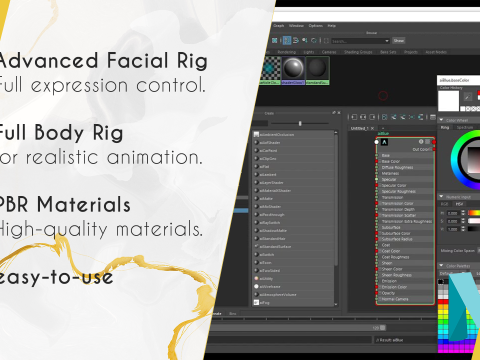The image size is (480, 360).
Task: Open the Graph menu in Hypershade
Action: click(x=279, y=26)
